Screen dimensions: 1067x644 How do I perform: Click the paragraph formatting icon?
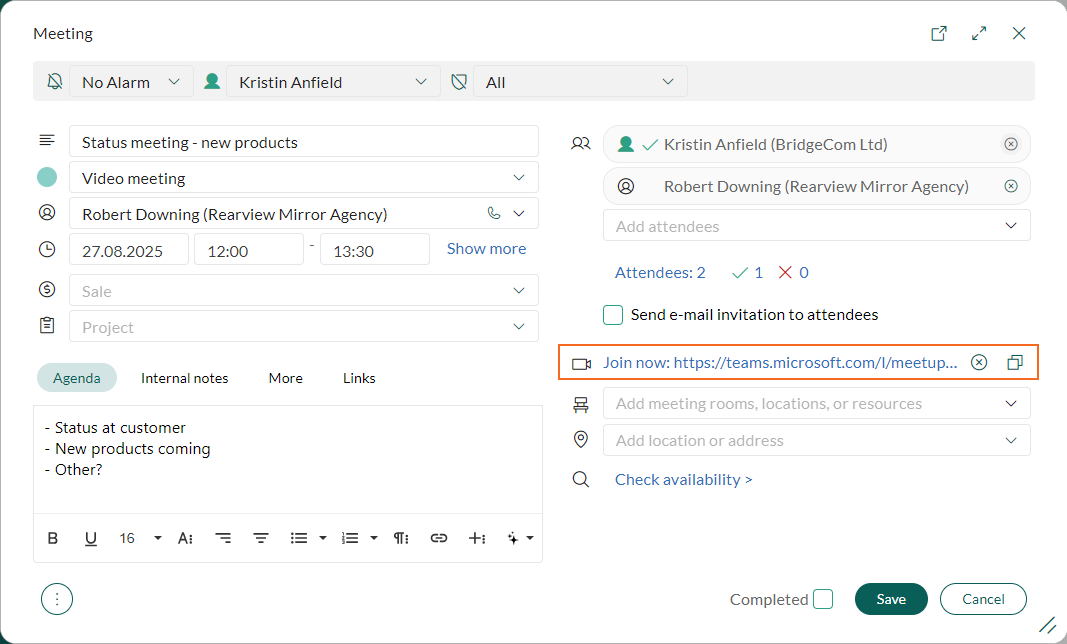401,537
